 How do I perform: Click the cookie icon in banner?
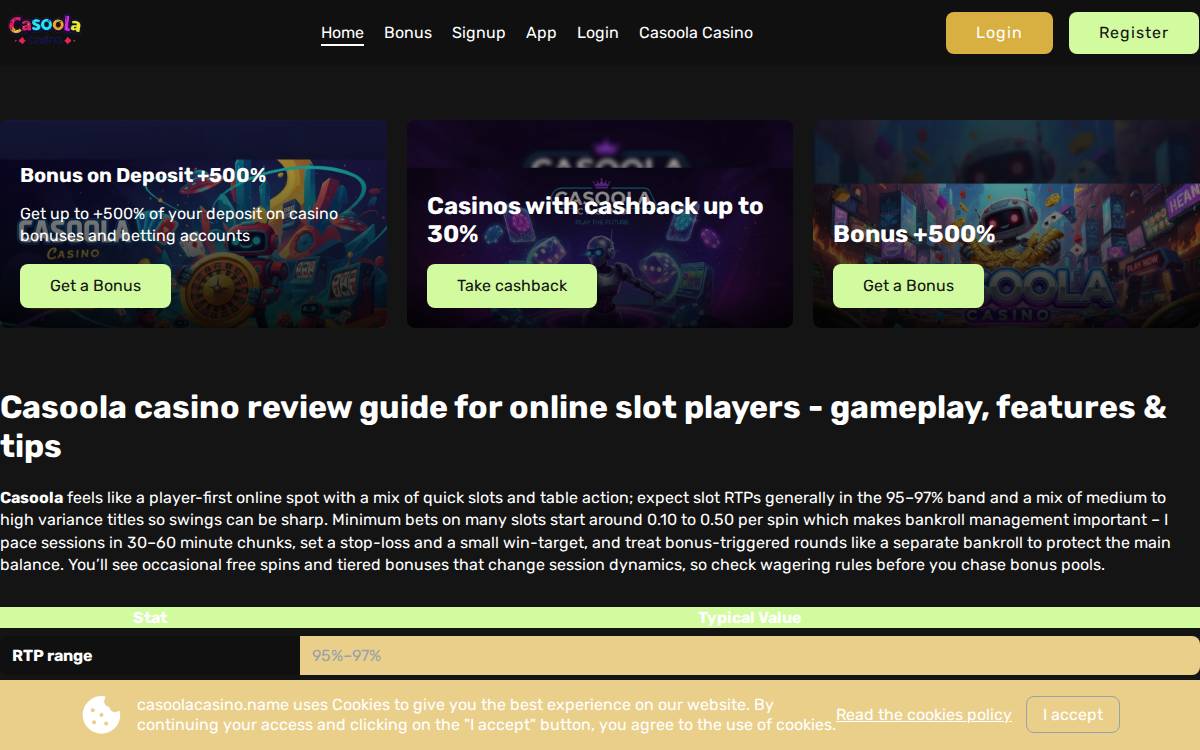101,714
